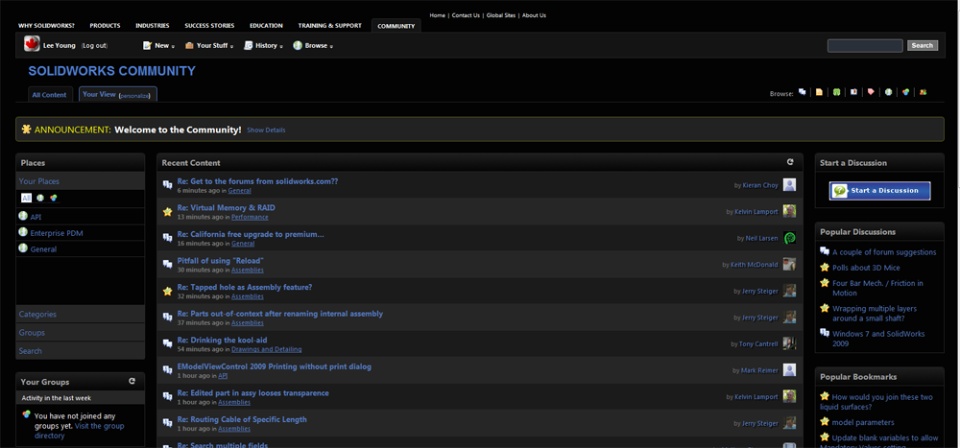Filter Your Places by communities globe icon
This screenshot has height=448, width=960.
40,198
